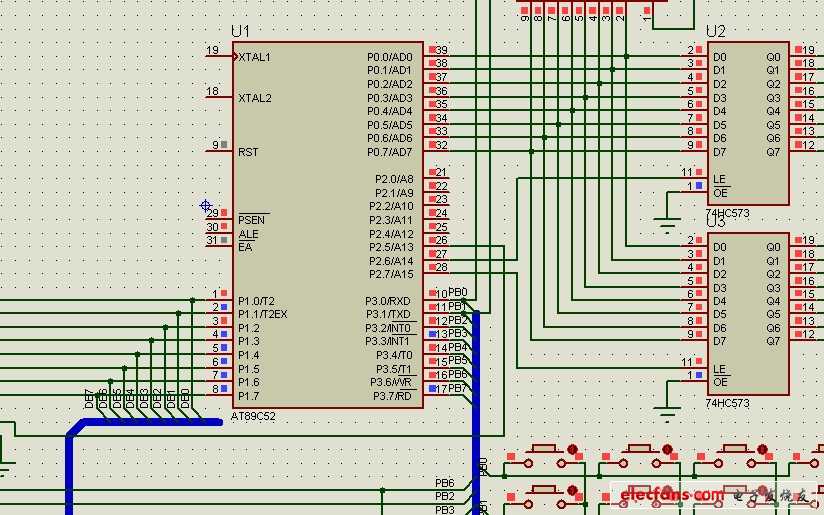Click the AT89C52 part name label
Viewport: 824px width, 515px height.
coord(253,416)
